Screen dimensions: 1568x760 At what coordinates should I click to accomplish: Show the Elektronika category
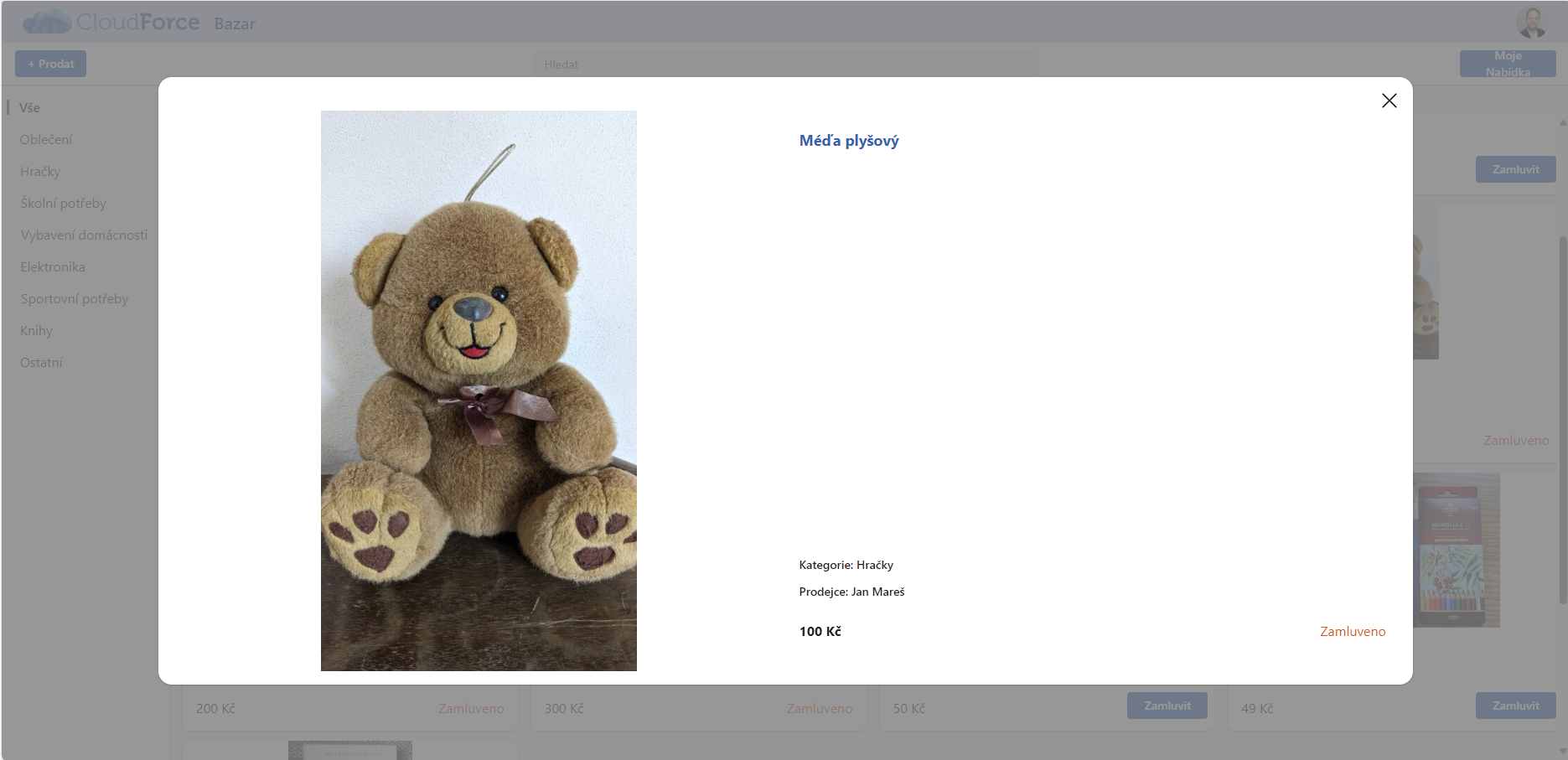point(53,267)
